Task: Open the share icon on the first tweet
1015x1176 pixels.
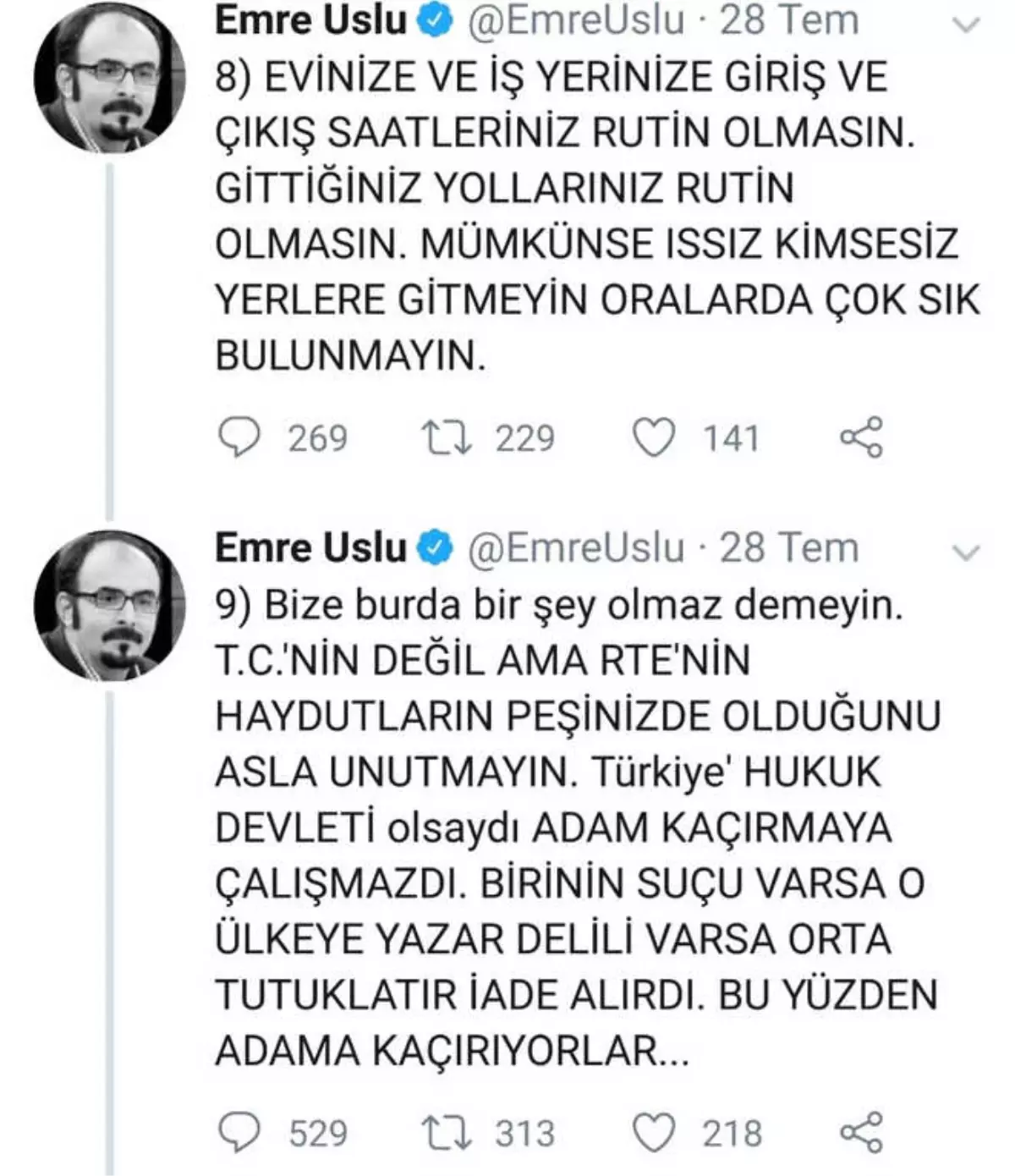Action: point(863,437)
